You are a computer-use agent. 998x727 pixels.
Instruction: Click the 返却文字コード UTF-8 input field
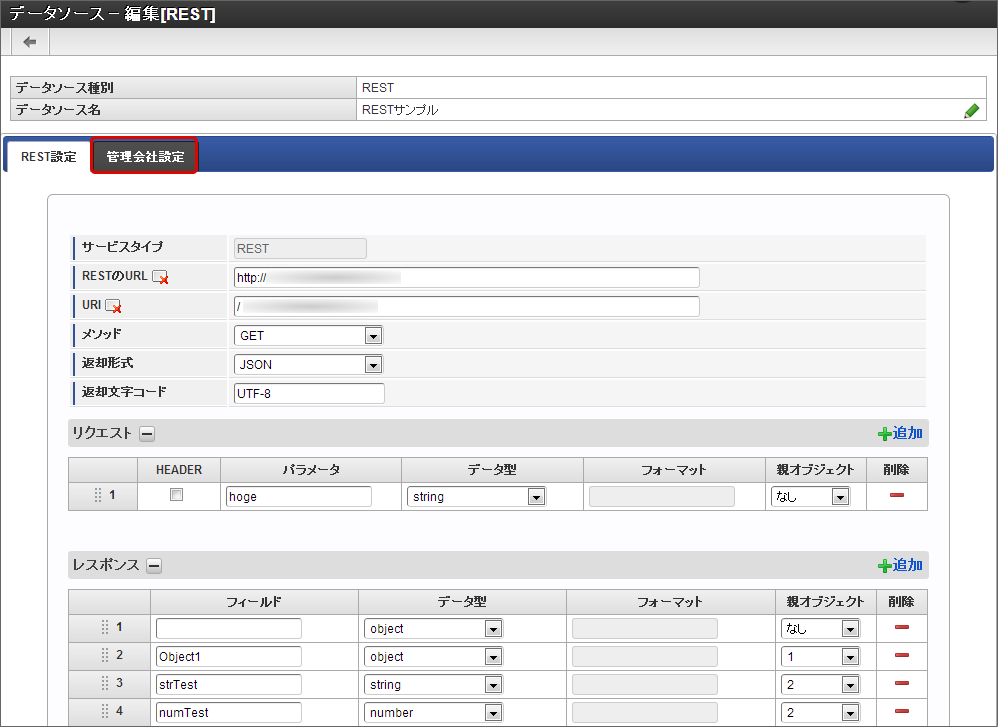308,393
